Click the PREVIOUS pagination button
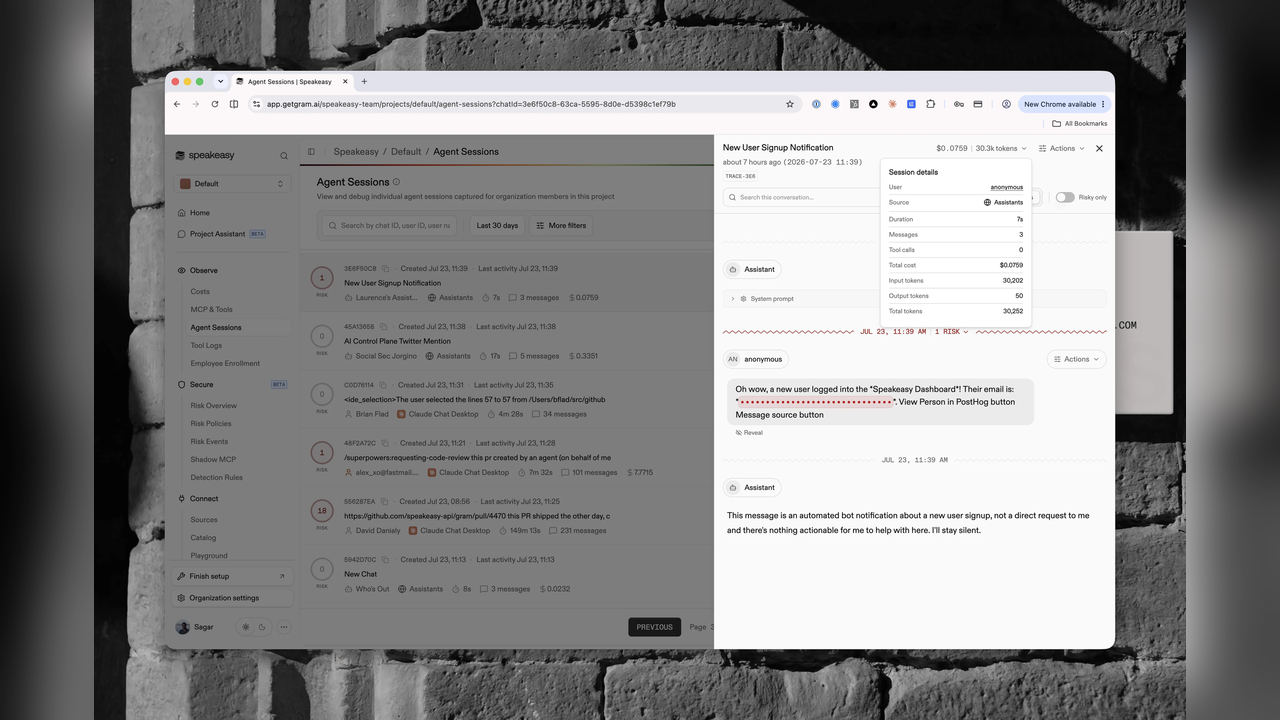Viewport: 1280px width, 720px height. point(655,627)
